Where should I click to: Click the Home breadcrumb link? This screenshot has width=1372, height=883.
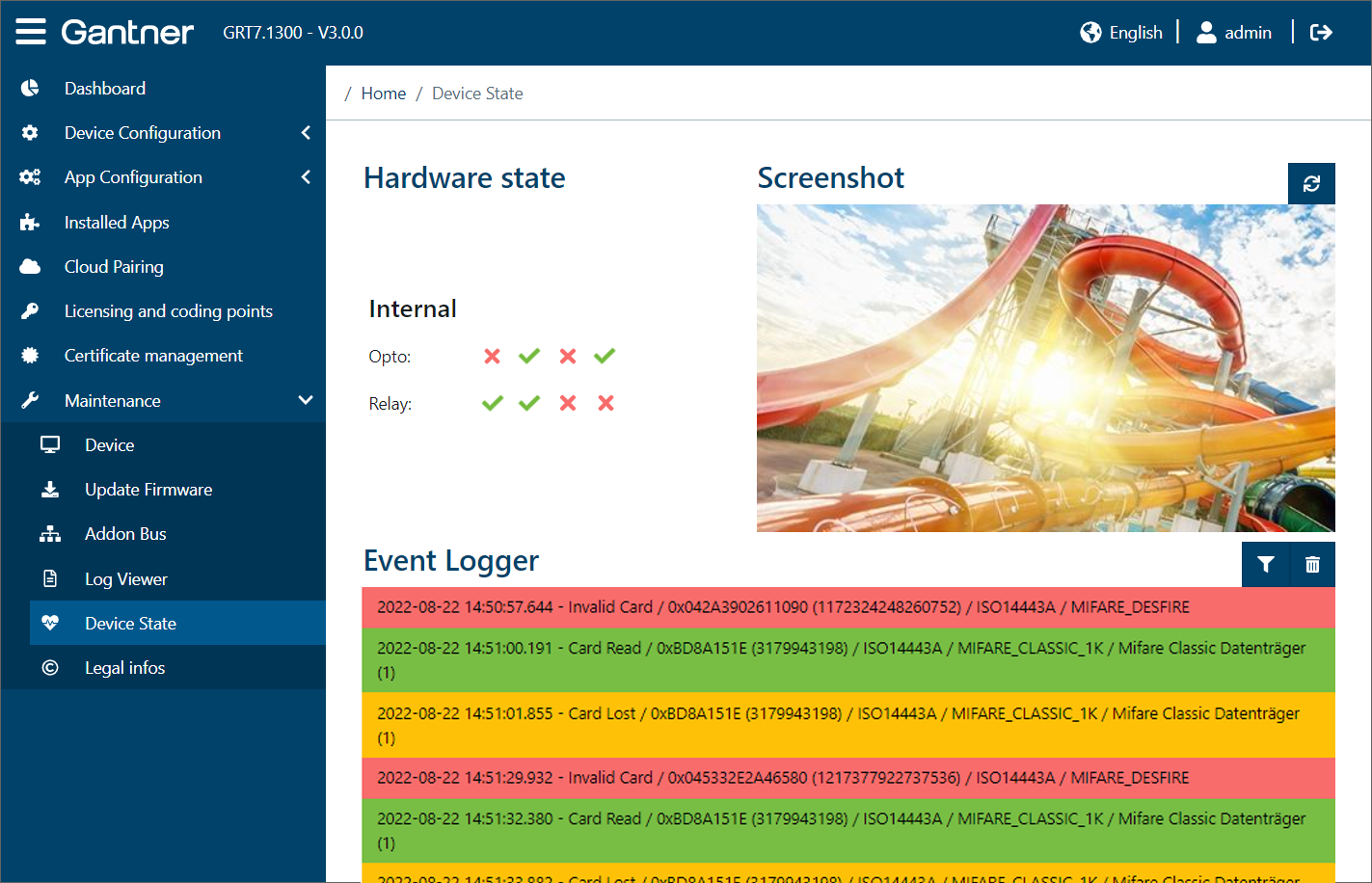coord(384,94)
